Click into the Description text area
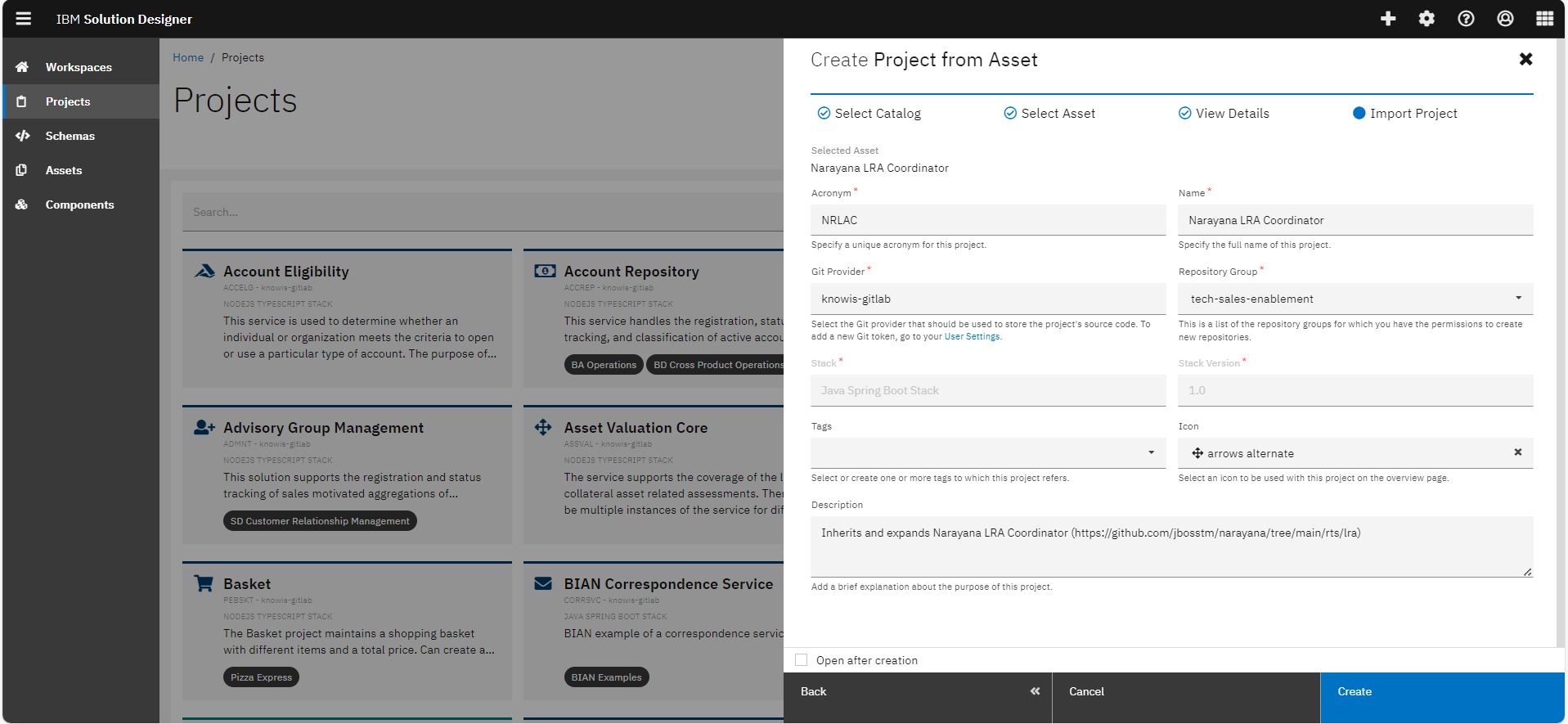 coord(1171,546)
